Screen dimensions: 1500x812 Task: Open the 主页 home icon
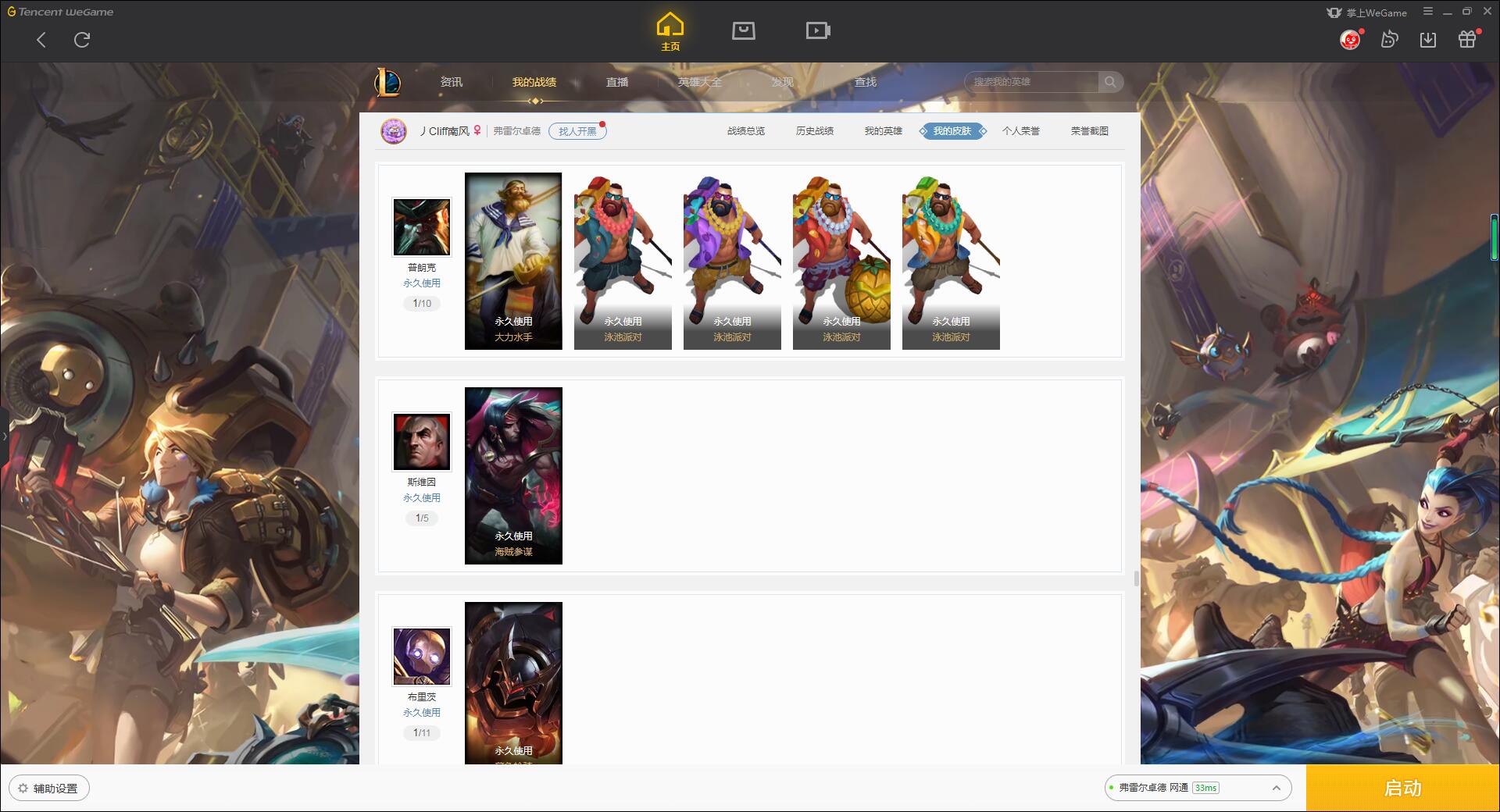tap(670, 32)
